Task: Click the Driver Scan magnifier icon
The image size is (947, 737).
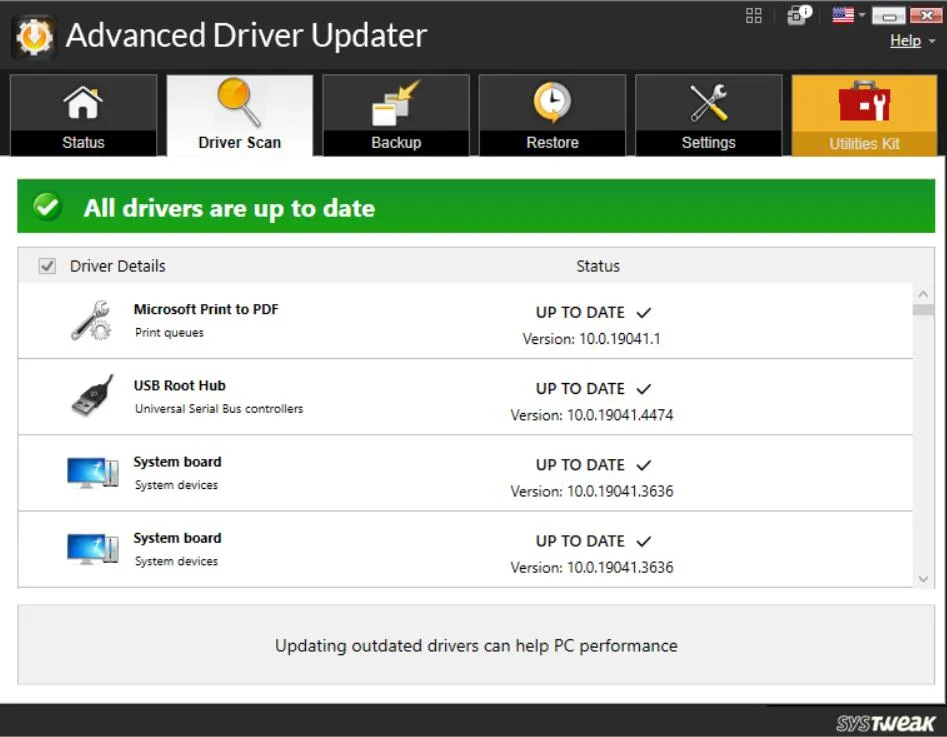Action: click(239, 102)
